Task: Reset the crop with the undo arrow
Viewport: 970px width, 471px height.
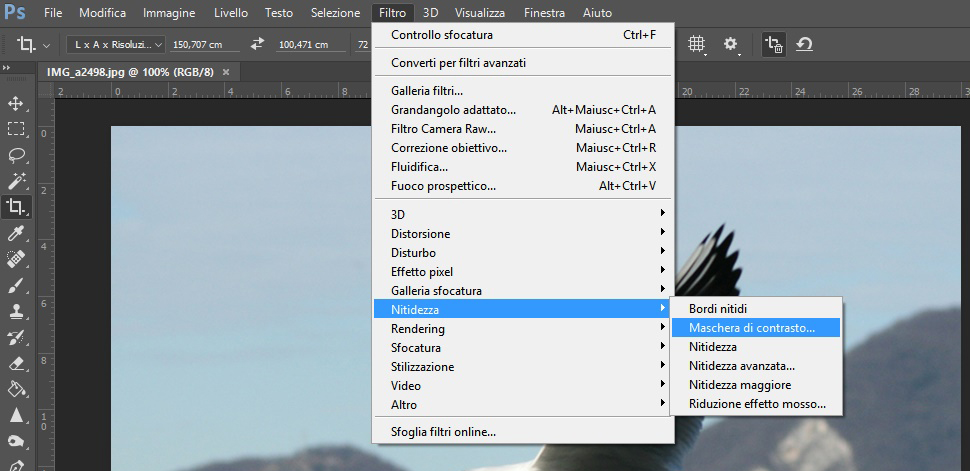Action: pyautogui.click(x=804, y=44)
